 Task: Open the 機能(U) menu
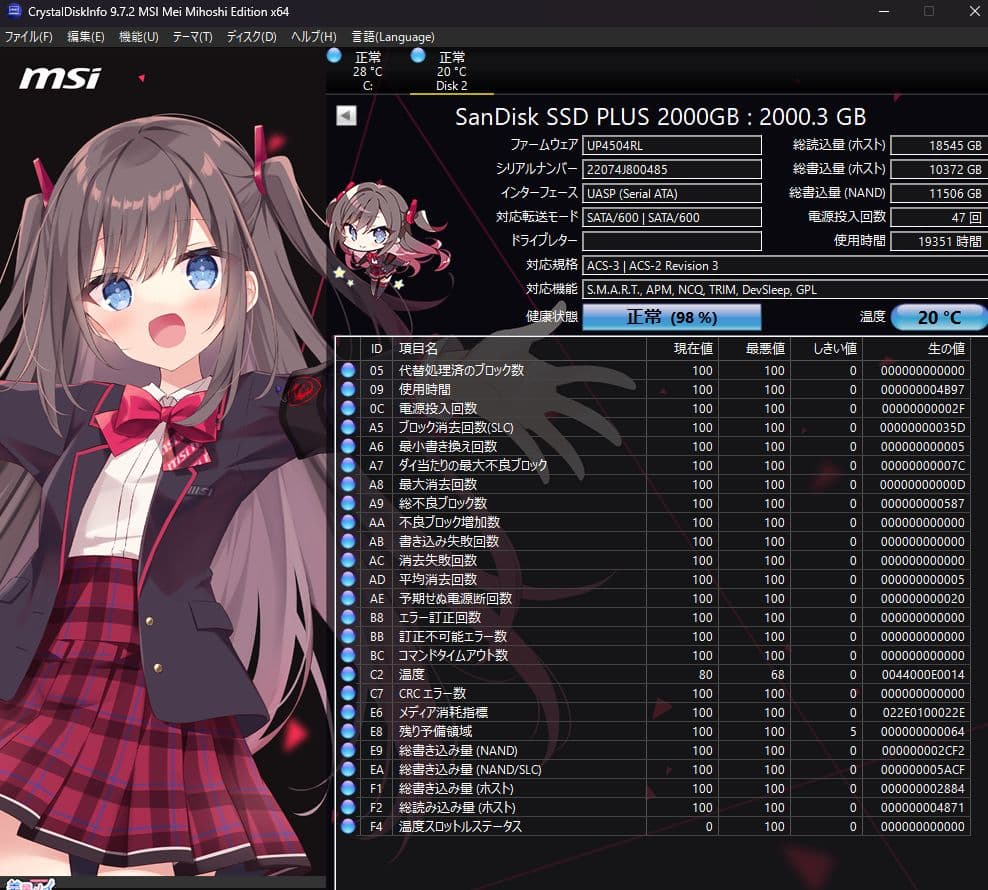click(x=139, y=37)
